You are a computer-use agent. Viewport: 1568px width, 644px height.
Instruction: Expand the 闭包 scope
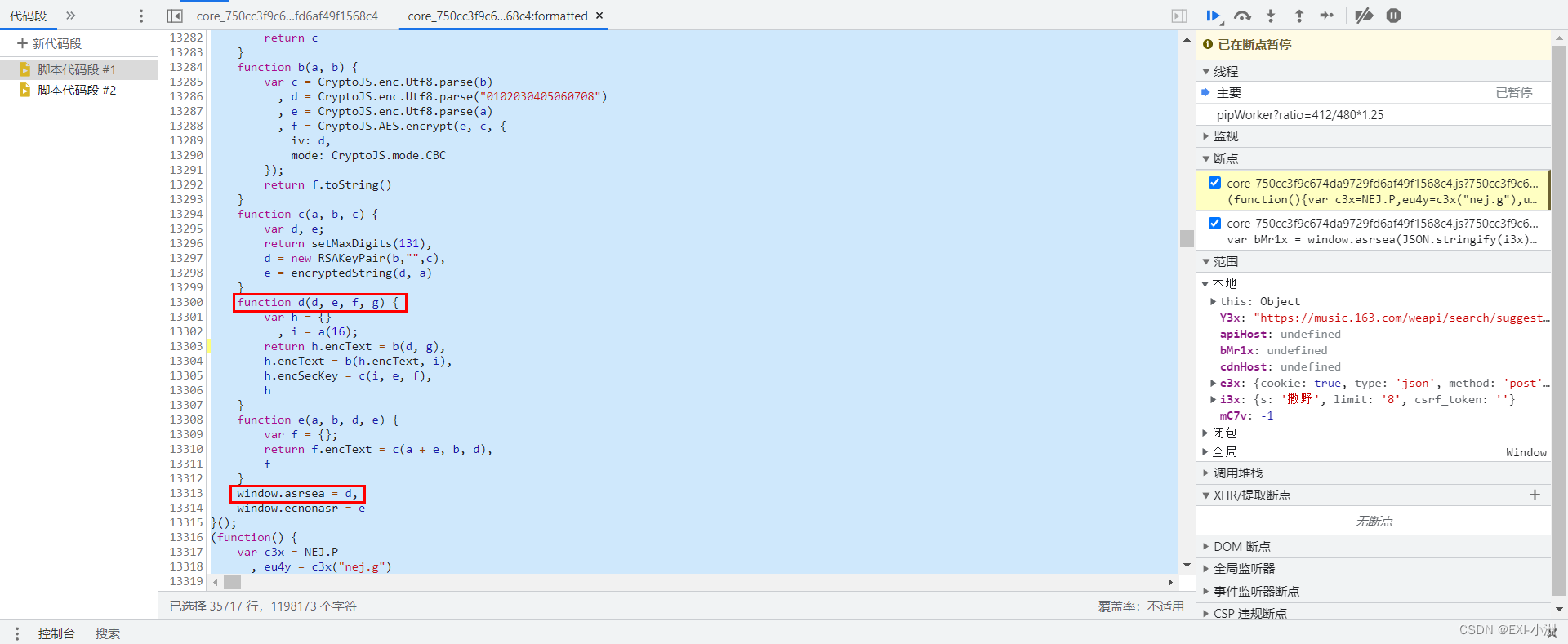click(1205, 433)
